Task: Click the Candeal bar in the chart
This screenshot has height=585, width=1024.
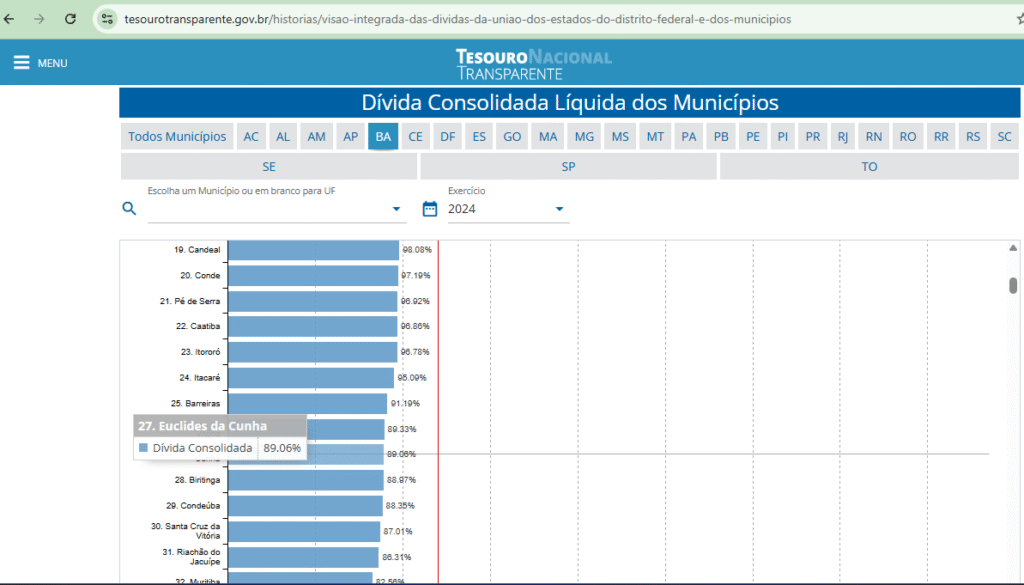Action: coord(313,250)
